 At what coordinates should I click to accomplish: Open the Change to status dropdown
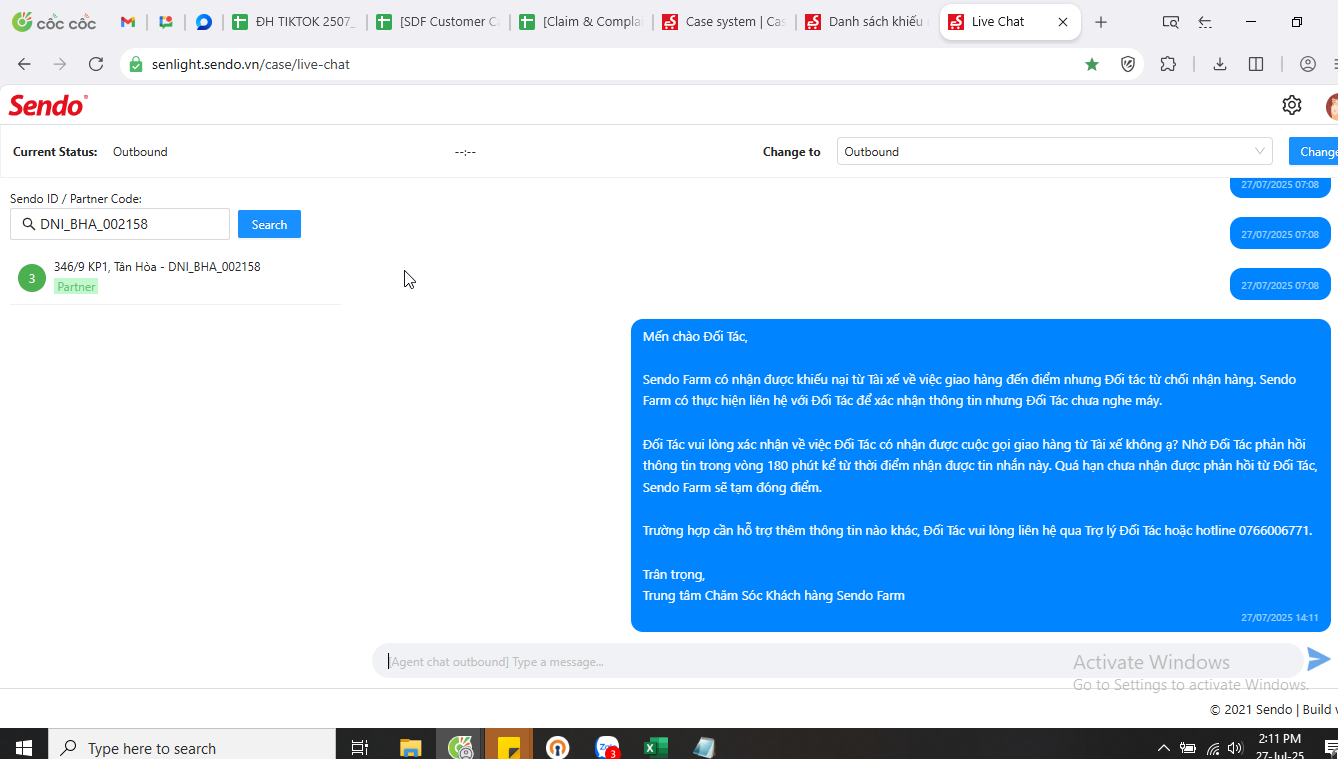point(1055,152)
